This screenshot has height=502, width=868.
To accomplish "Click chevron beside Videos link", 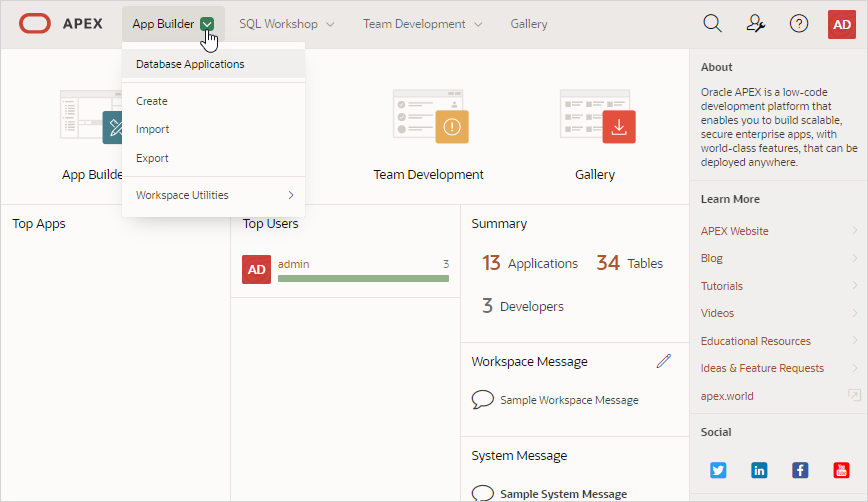I will (855, 313).
